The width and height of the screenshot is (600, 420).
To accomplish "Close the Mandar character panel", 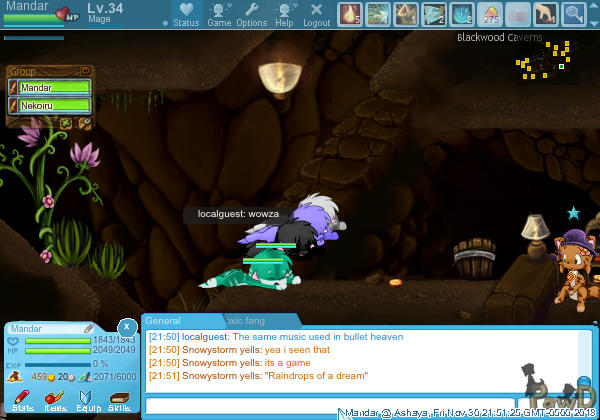I will pyautogui.click(x=126, y=327).
